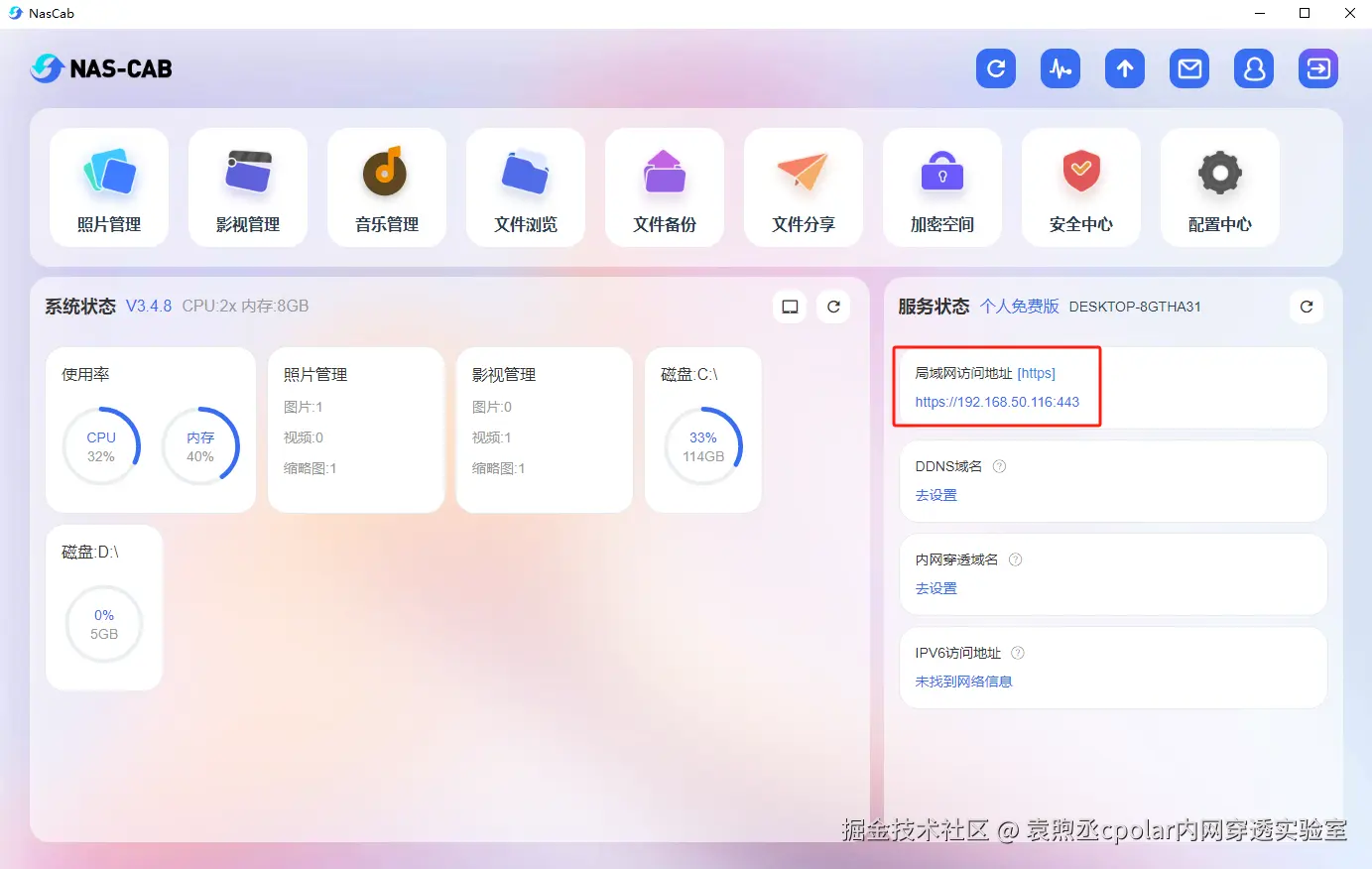This screenshot has width=1372, height=869.
Task: Open 影视管理 video management
Action: click(x=248, y=187)
